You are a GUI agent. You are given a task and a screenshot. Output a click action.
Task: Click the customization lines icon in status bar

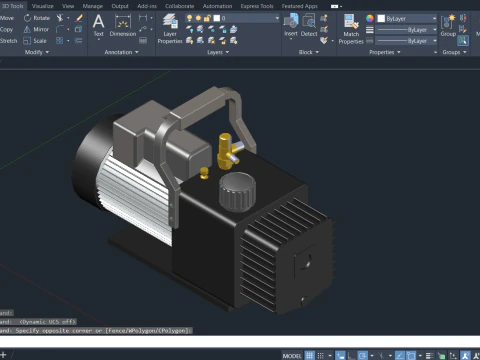[430, 356]
